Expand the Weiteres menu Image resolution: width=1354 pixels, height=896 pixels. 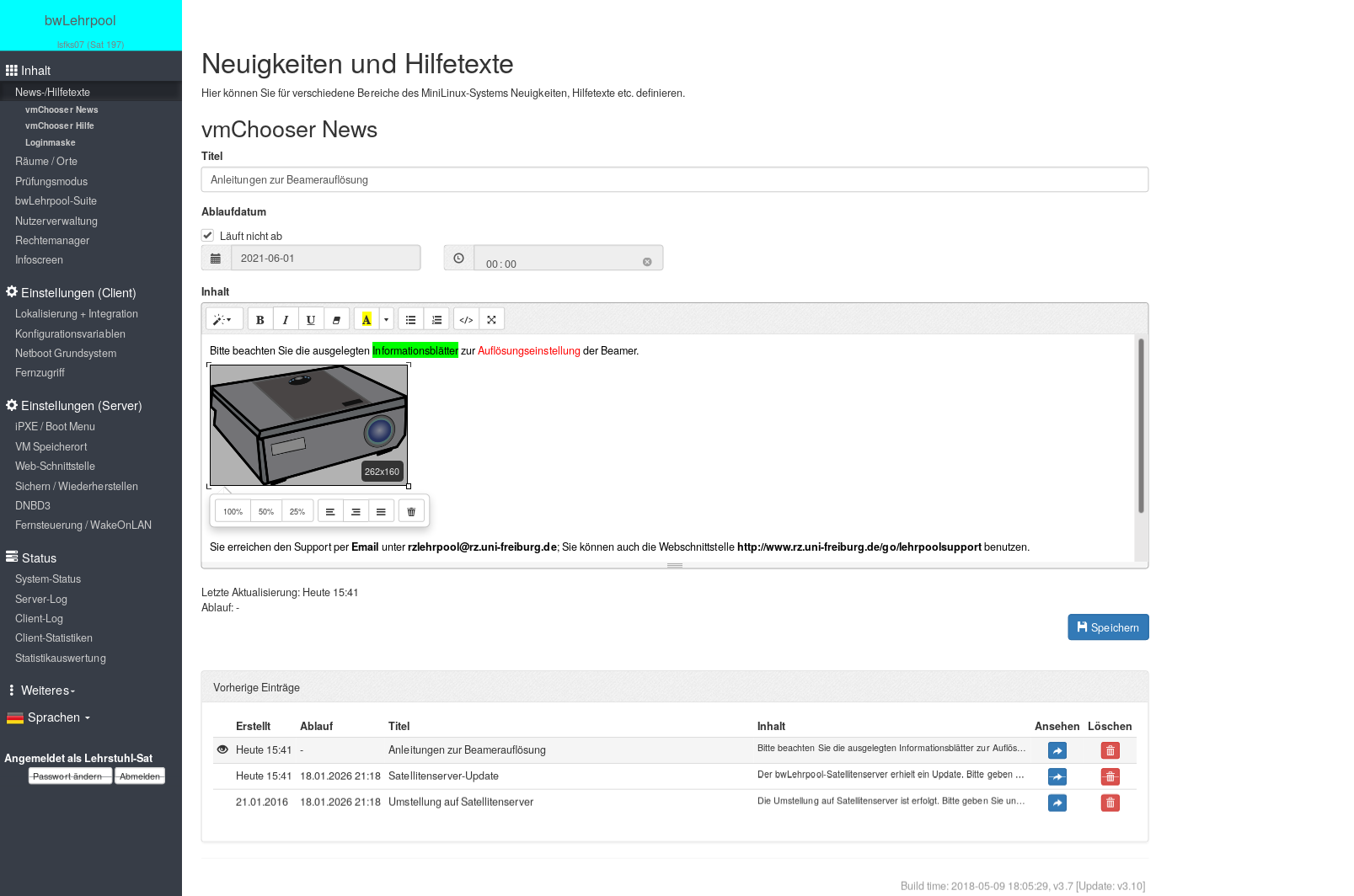pos(47,691)
